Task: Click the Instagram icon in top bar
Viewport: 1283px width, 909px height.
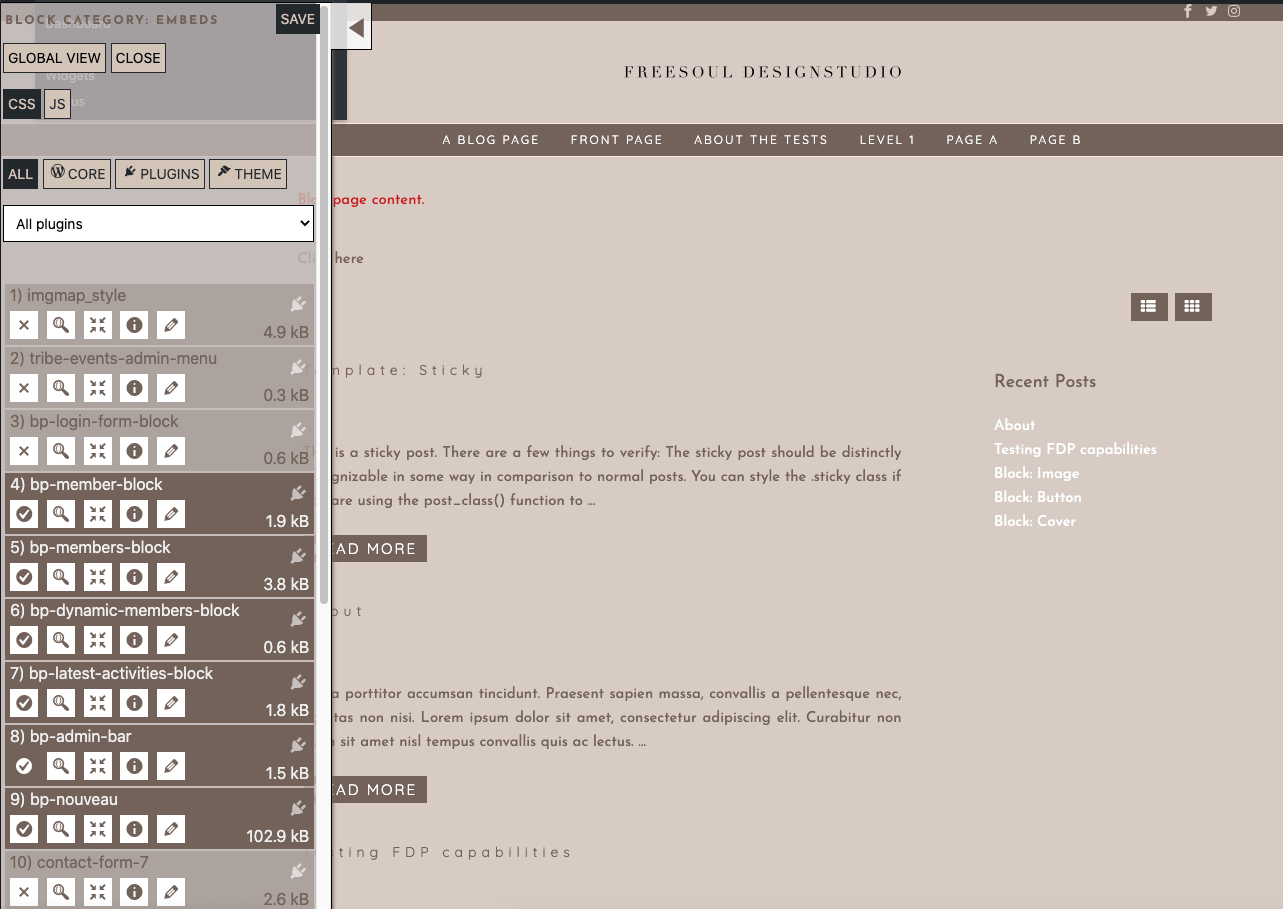Action: click(1235, 11)
